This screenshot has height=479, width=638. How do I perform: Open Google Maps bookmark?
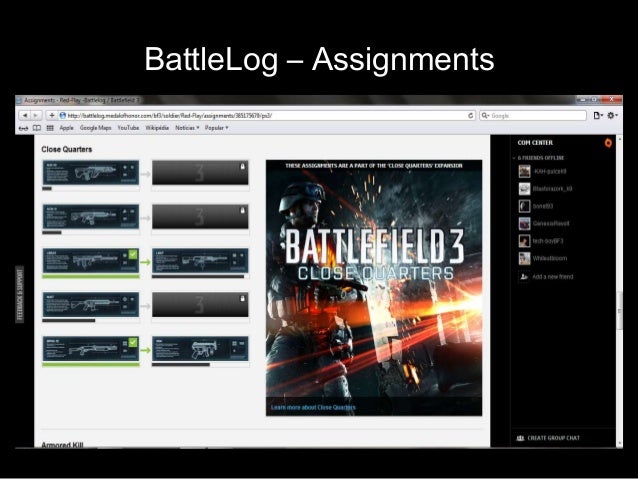(96, 128)
